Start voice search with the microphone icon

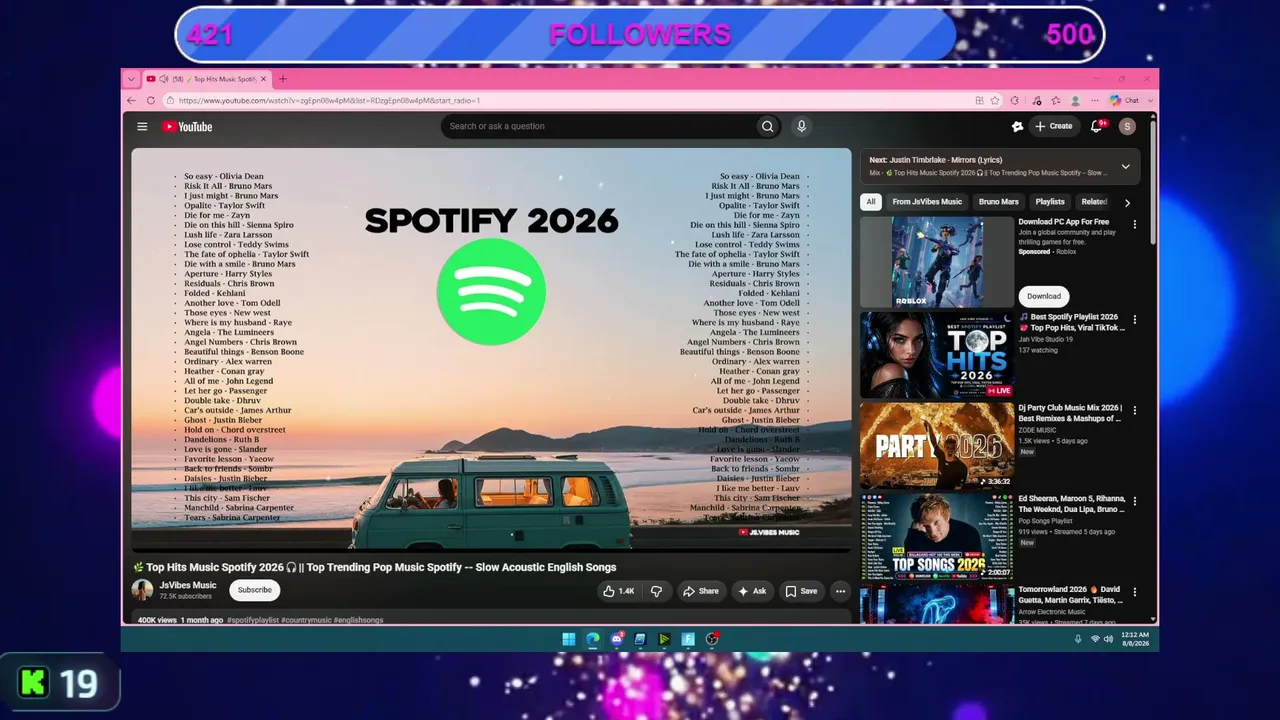[x=801, y=126]
